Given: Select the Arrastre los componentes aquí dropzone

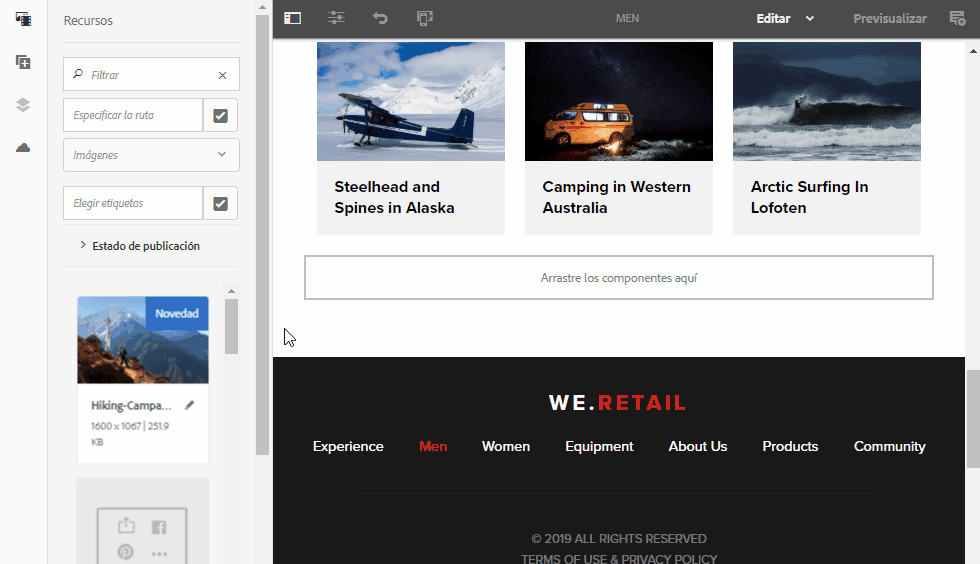Looking at the screenshot, I should 619,278.
